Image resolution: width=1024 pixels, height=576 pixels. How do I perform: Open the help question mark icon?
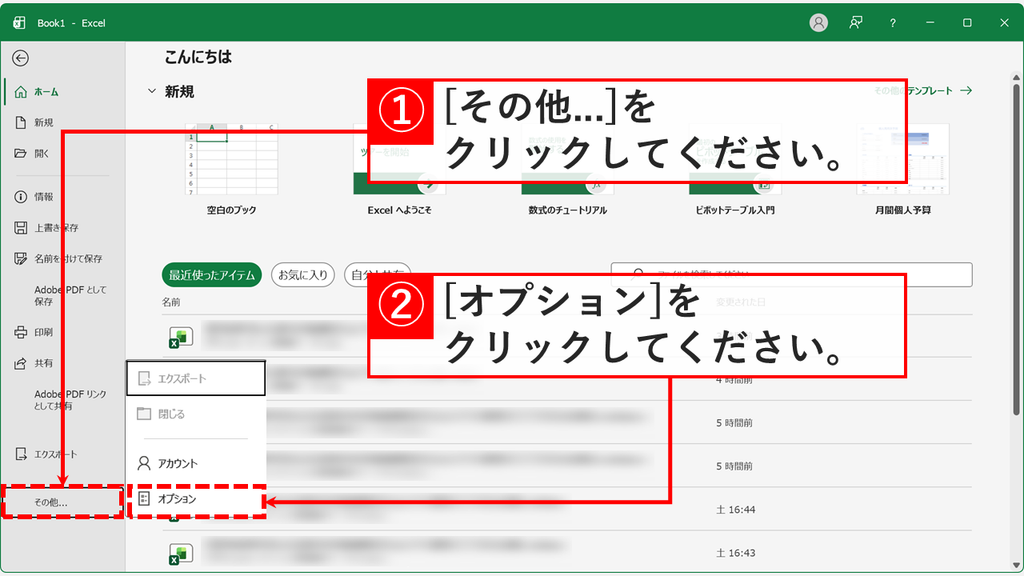(893, 23)
